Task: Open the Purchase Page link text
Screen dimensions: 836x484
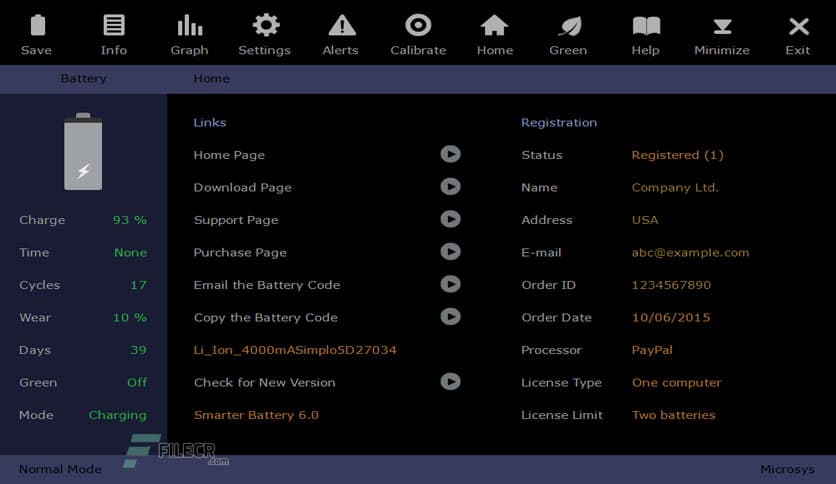Action: [x=240, y=253]
